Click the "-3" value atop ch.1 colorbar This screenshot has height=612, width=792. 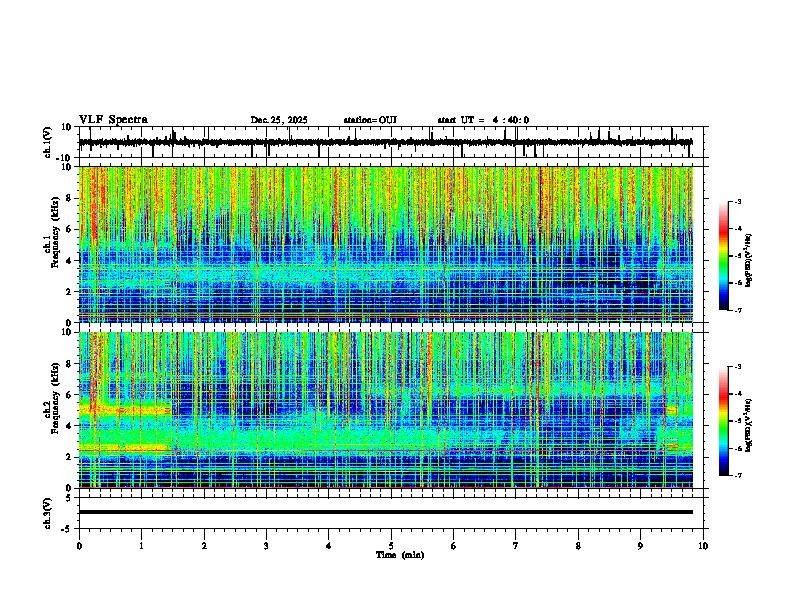(x=738, y=201)
